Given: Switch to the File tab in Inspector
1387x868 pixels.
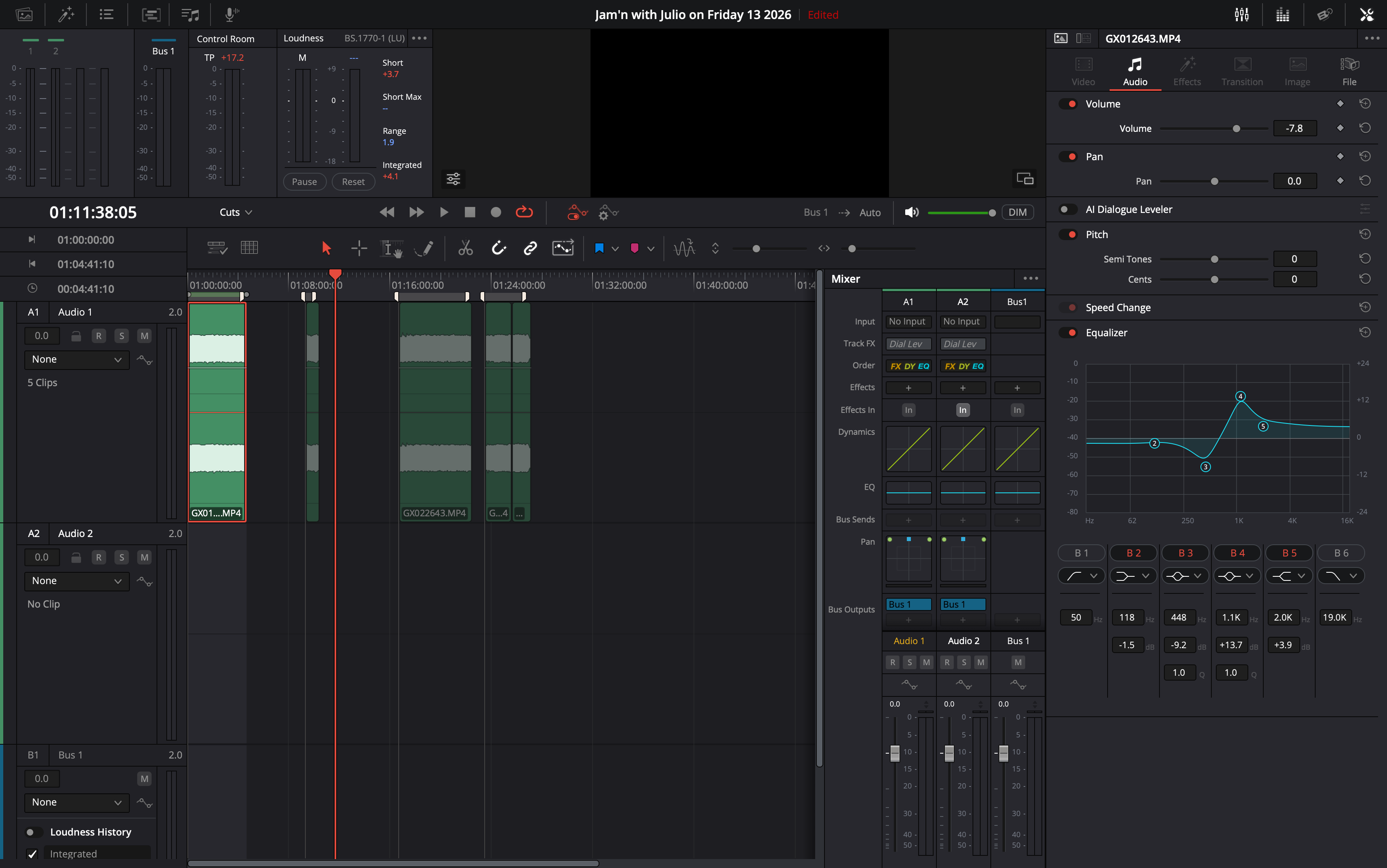Looking at the screenshot, I should pos(1349,70).
